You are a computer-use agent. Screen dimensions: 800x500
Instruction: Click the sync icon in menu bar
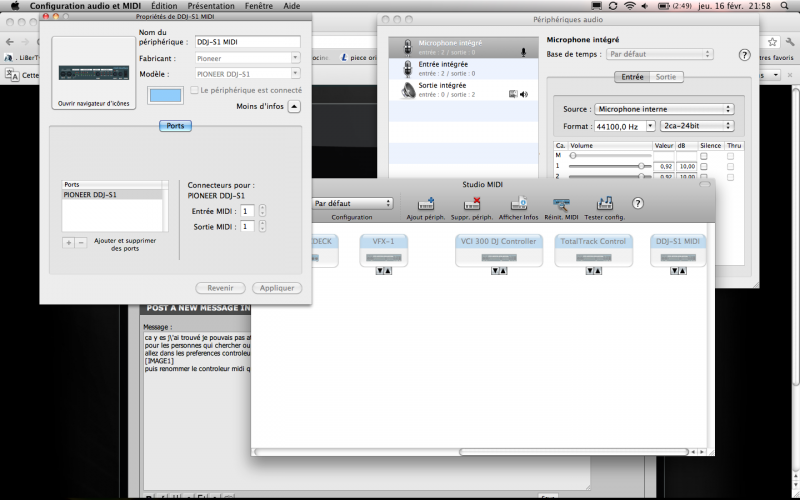click(613, 6)
